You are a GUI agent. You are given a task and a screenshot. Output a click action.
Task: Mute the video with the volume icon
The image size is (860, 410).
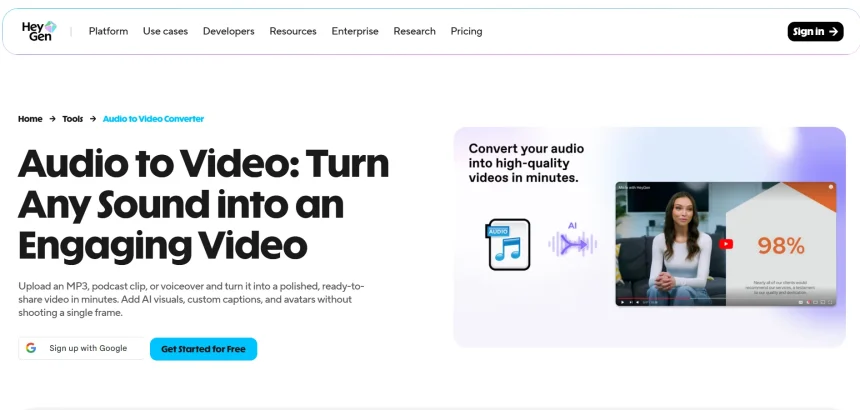coord(637,302)
